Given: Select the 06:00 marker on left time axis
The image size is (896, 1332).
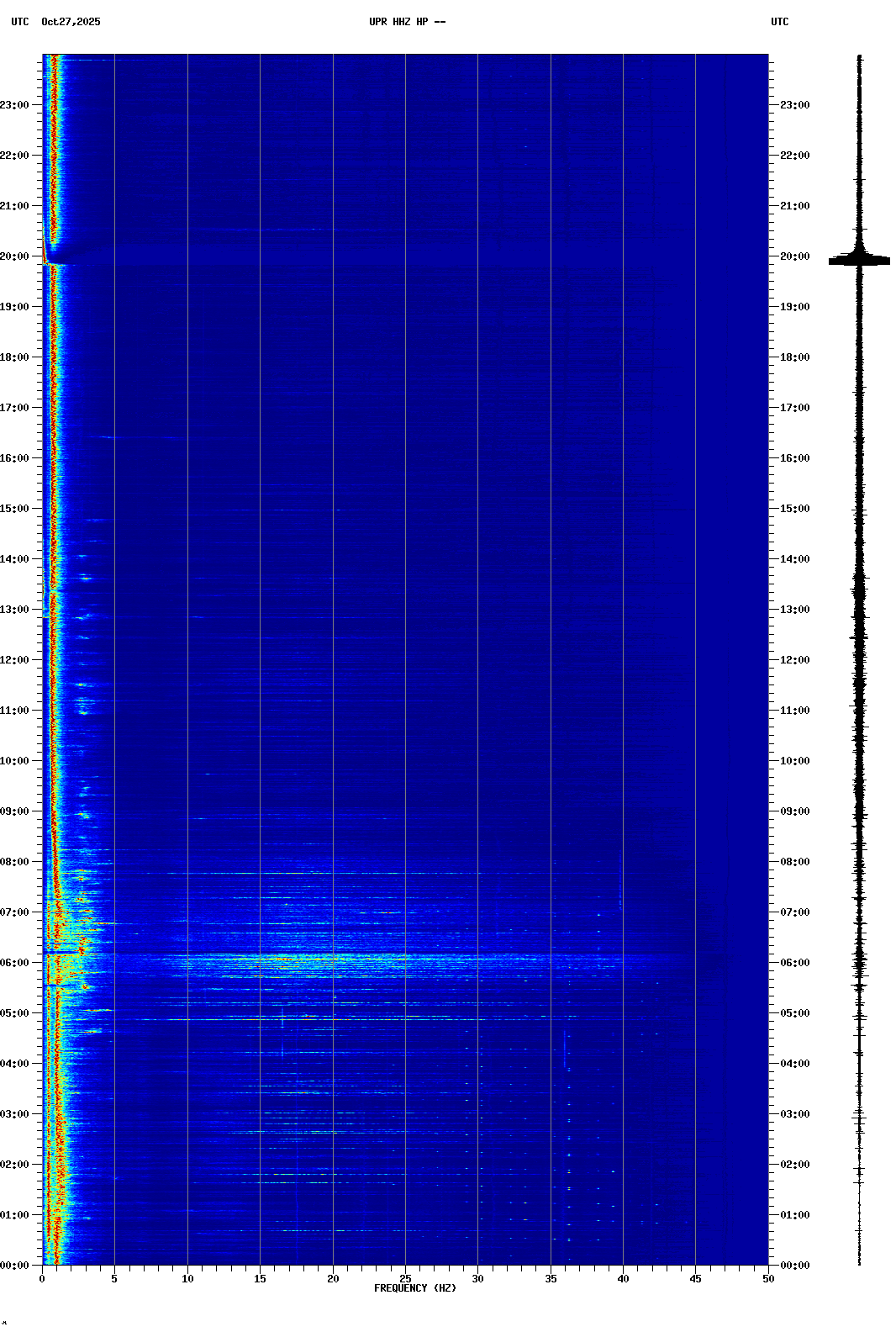Looking at the screenshot, I should (14, 963).
